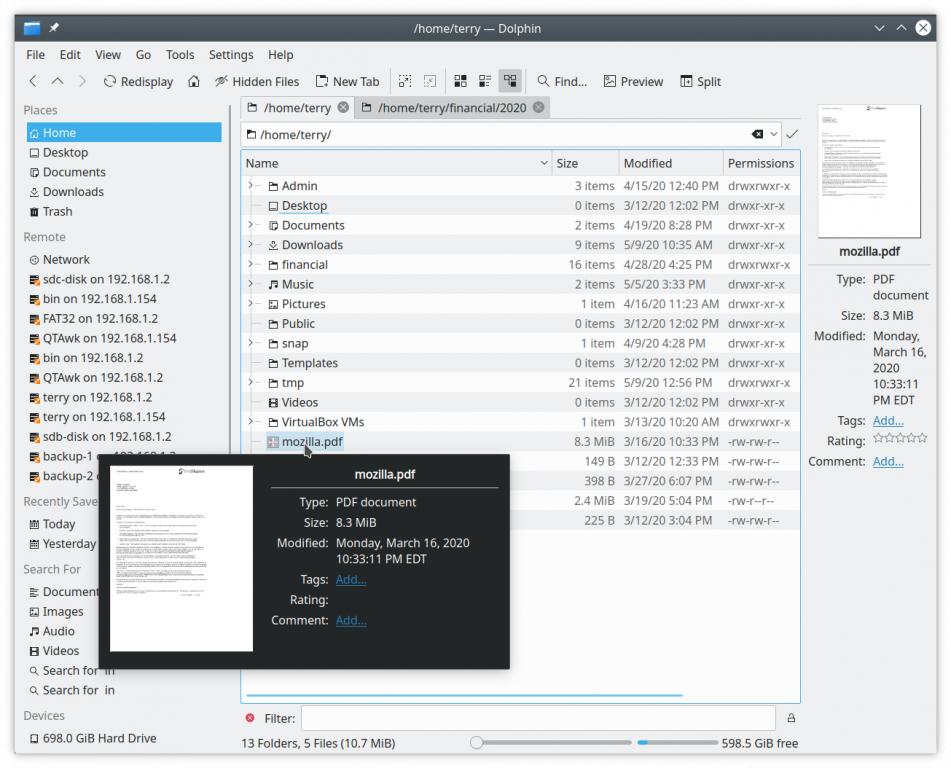Clear the location bar text
Viewport: 951px width, 768px height.
point(757,134)
